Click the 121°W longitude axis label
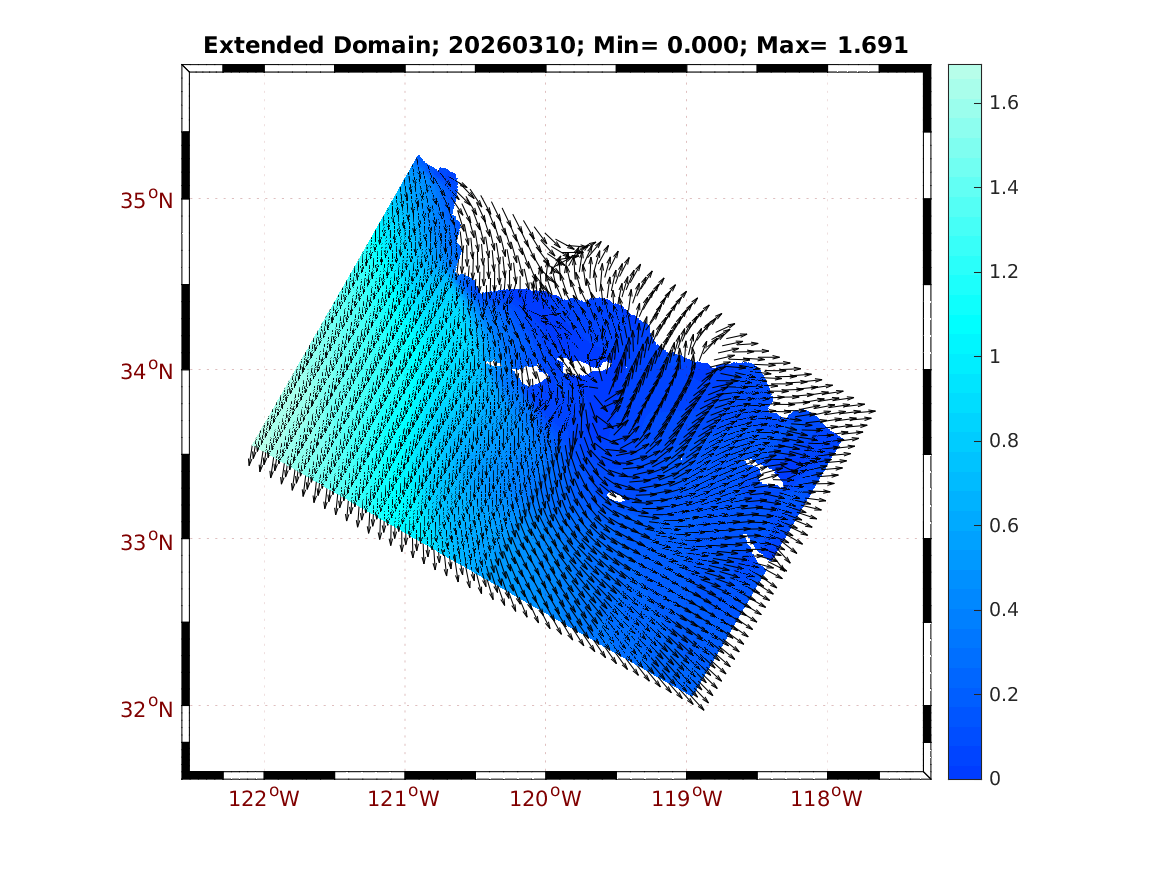This screenshot has height=875, width=1167. pos(405,799)
